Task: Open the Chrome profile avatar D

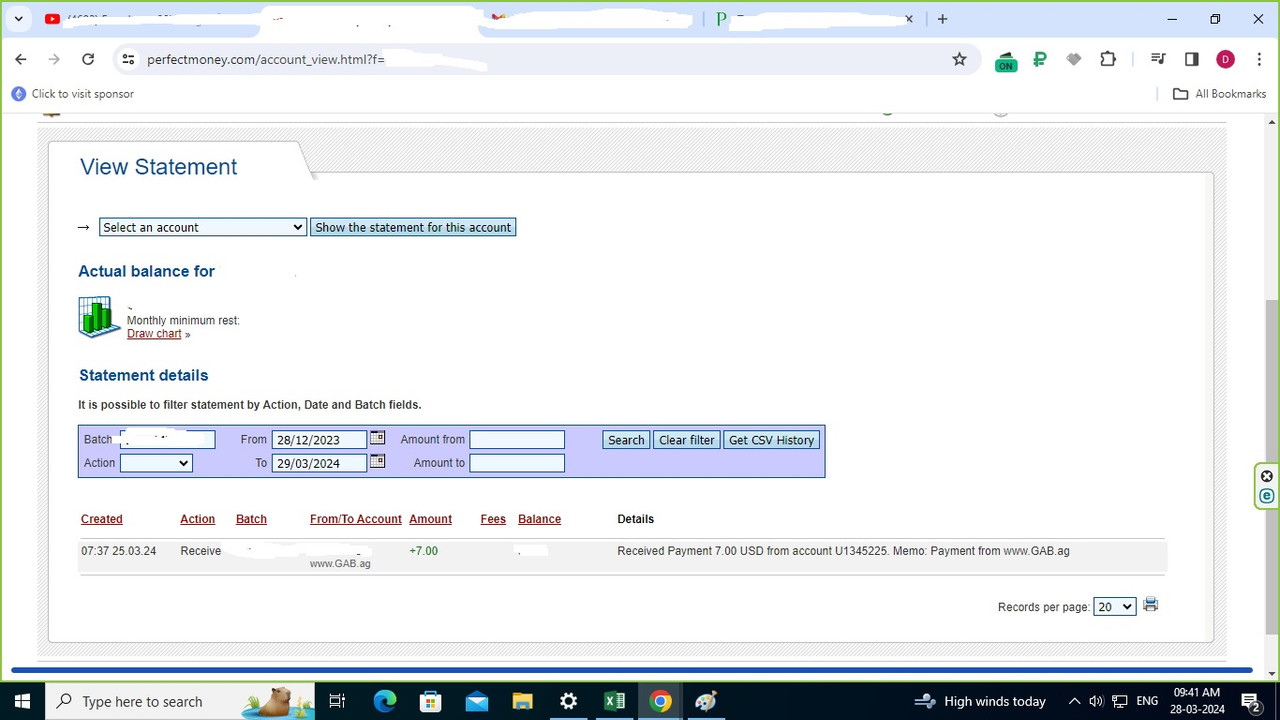Action: click(1225, 59)
